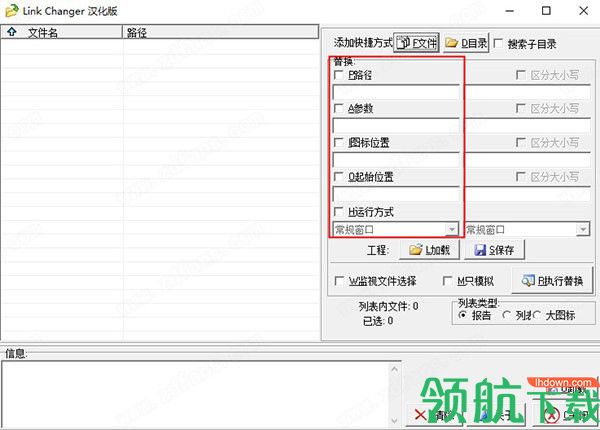Viewport: 600px width, 430px height.
Task: Click the F文件 add-file button
Action: [x=416, y=43]
